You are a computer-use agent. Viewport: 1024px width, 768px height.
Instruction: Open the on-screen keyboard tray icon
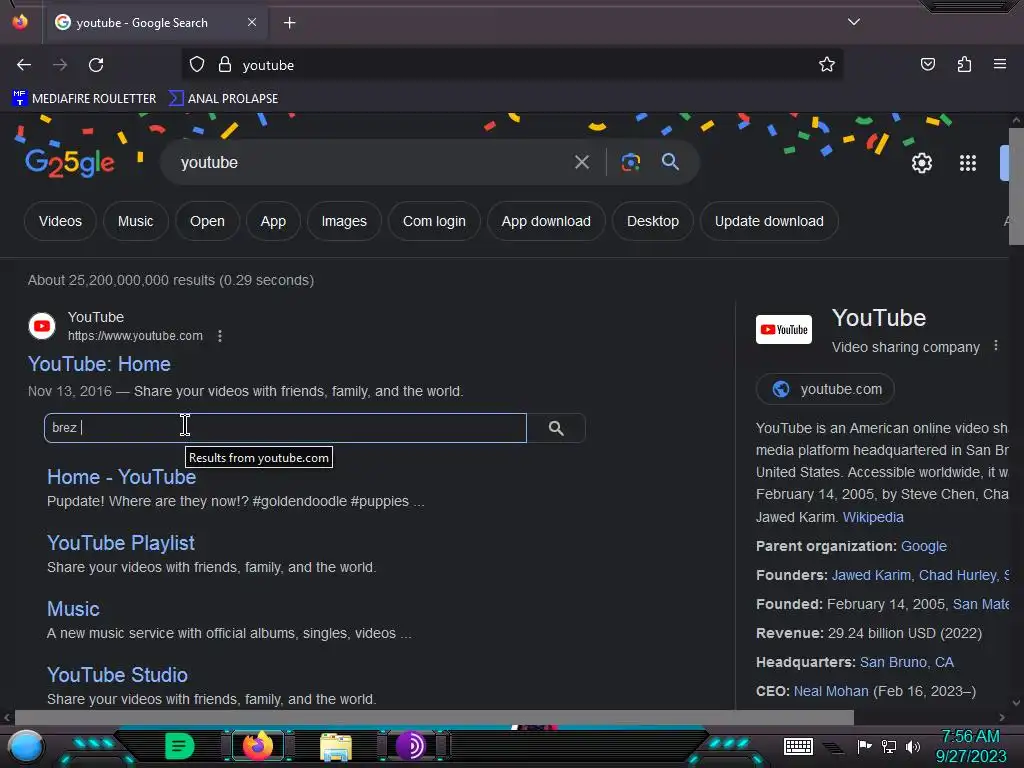pos(798,746)
